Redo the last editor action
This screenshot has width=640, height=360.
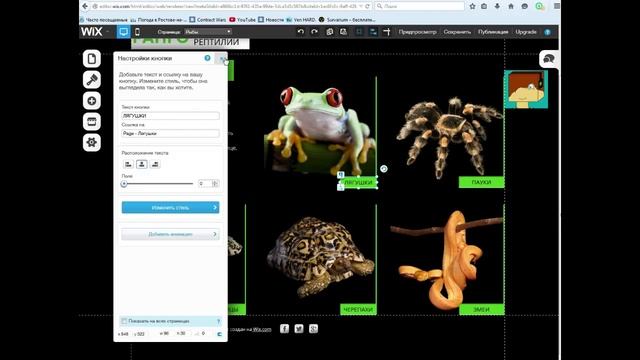point(314,32)
